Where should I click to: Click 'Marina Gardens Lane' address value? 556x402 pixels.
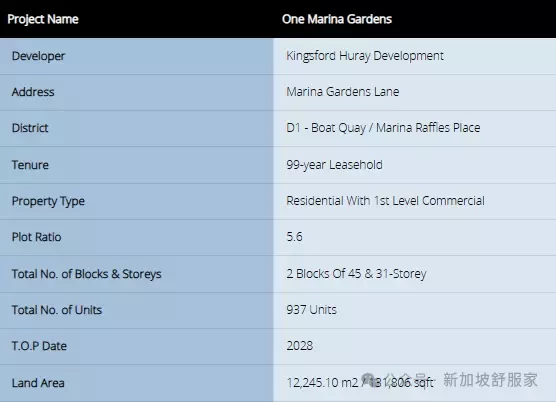coord(343,92)
